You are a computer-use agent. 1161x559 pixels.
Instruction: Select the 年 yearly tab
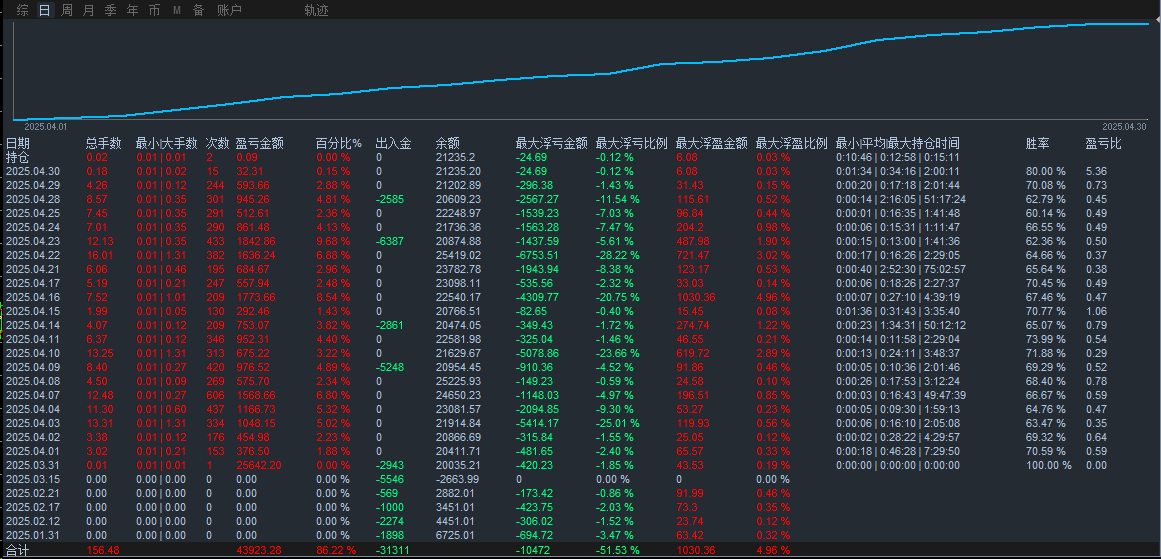coord(133,10)
